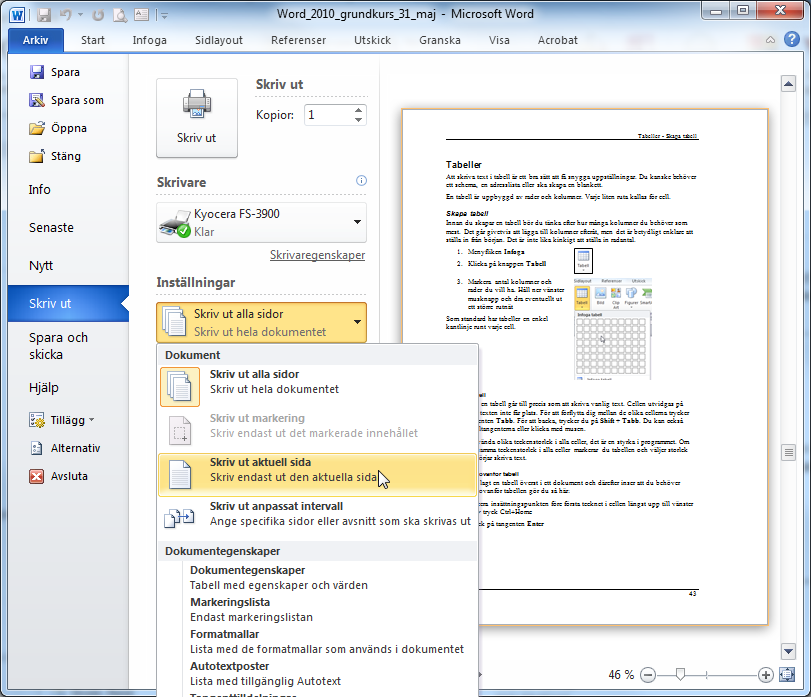Zoom in with the plus button
811x697 pixels.
pos(765,675)
